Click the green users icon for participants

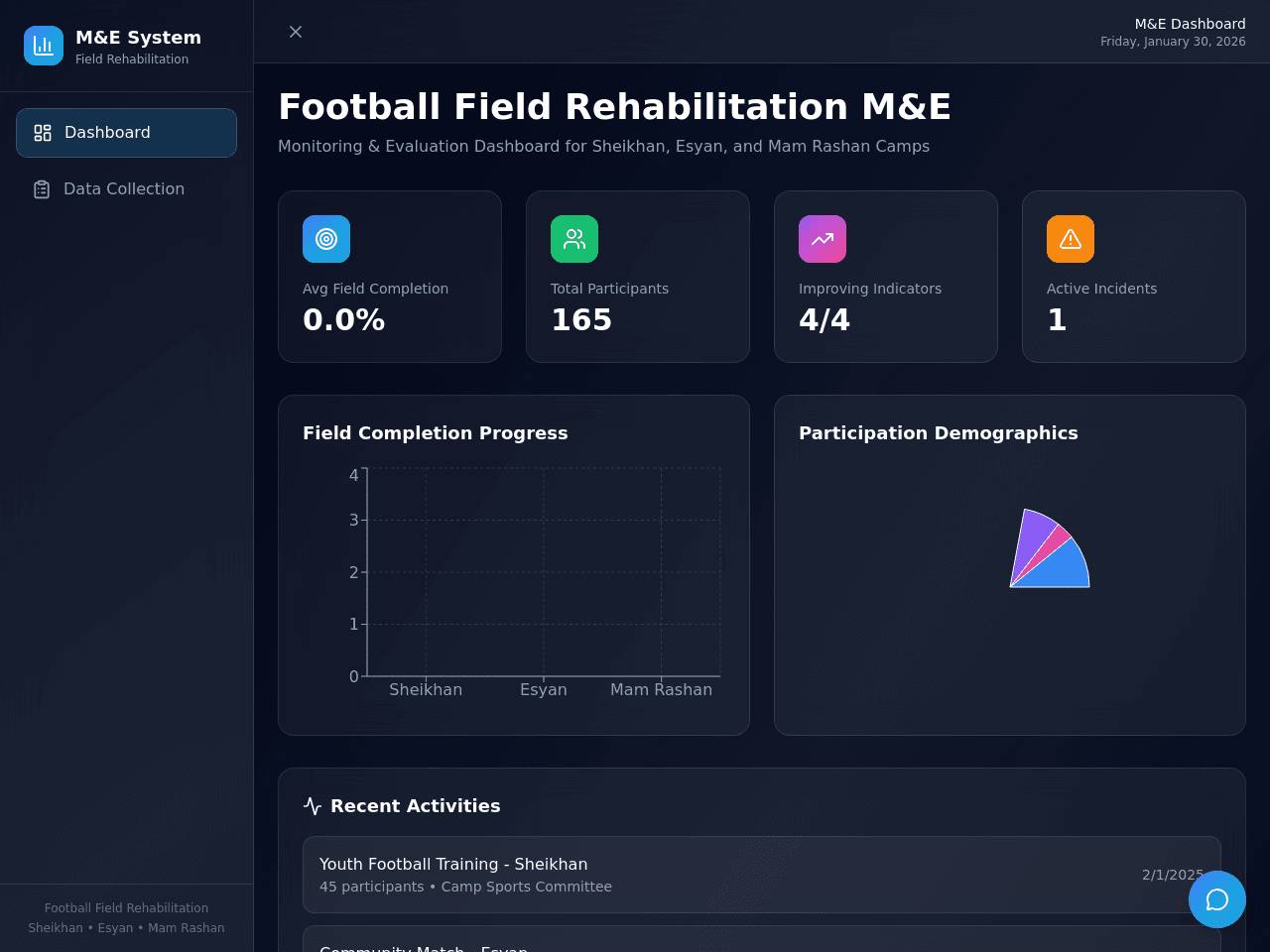tap(574, 239)
